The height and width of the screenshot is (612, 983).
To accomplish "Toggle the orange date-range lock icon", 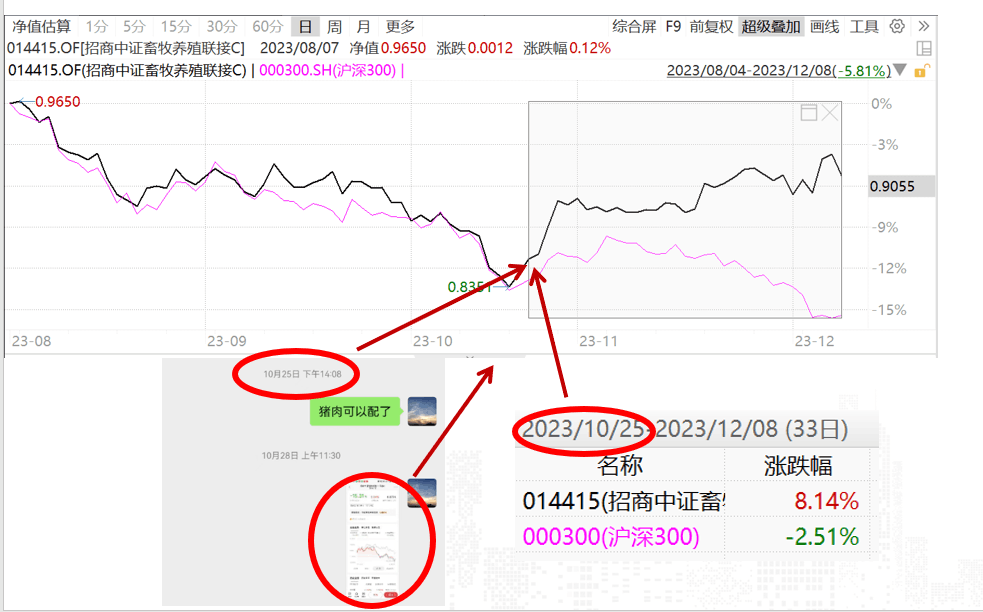I will (x=923, y=70).
